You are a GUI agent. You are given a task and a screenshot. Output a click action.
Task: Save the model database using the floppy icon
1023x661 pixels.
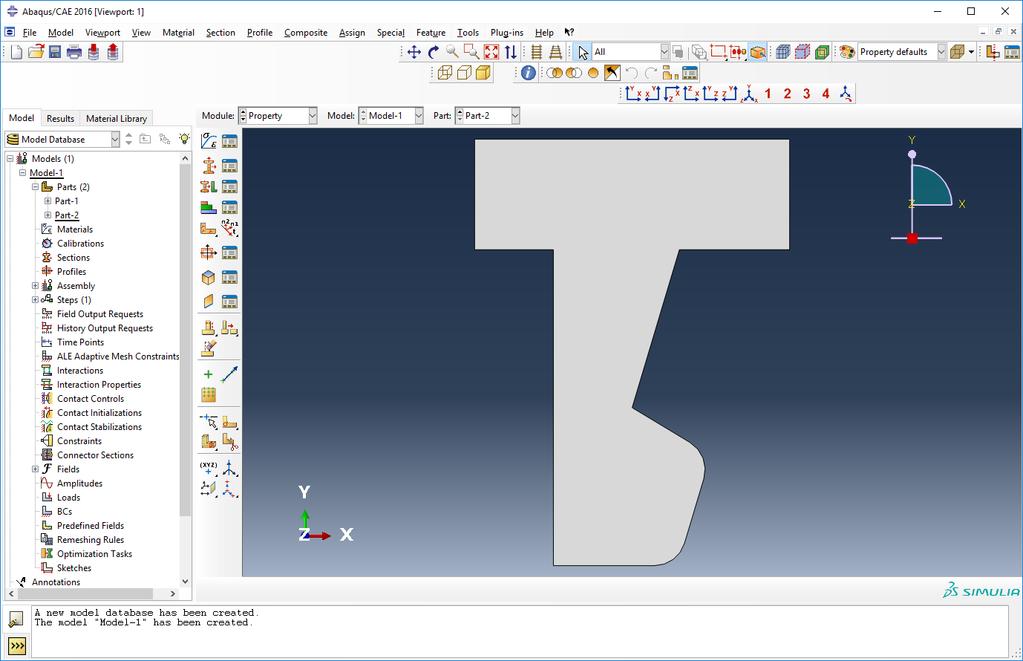click(55, 52)
